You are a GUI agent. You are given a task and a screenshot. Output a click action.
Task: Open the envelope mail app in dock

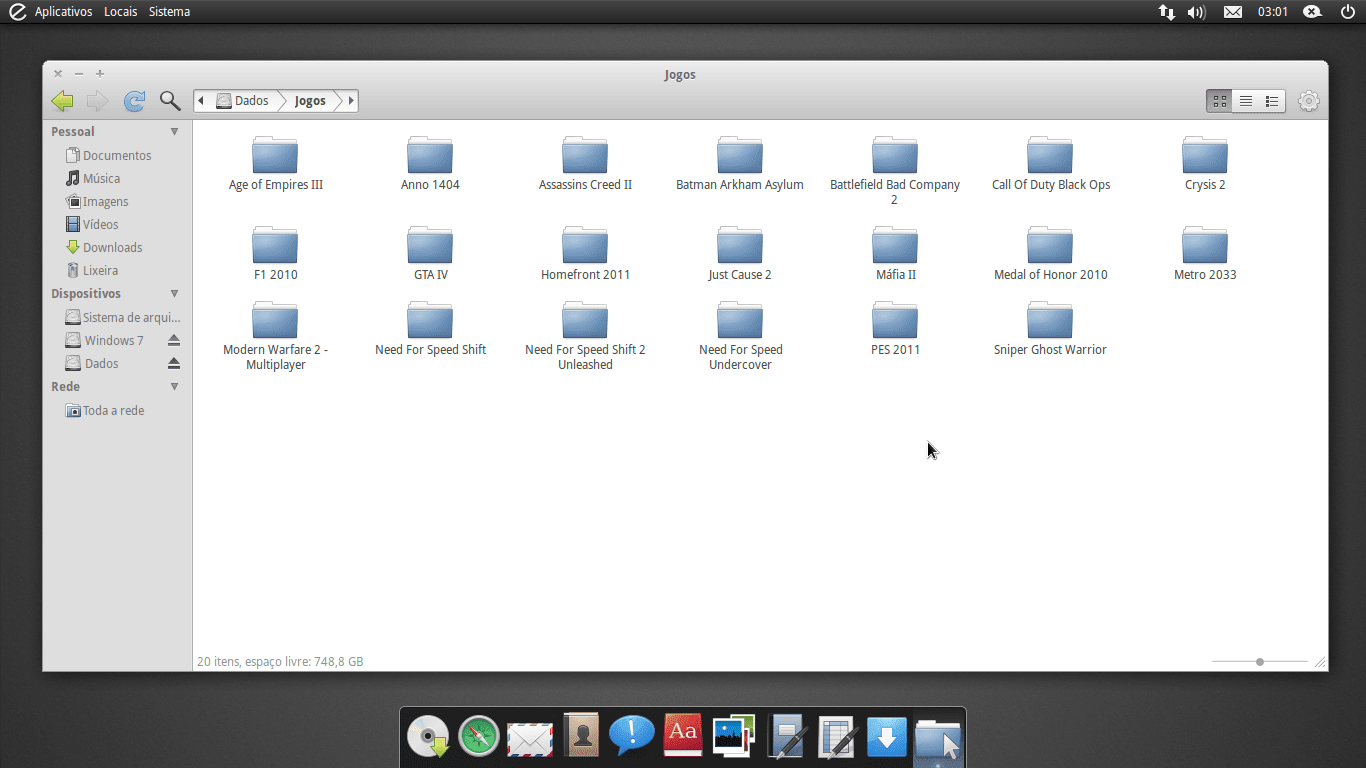click(530, 739)
